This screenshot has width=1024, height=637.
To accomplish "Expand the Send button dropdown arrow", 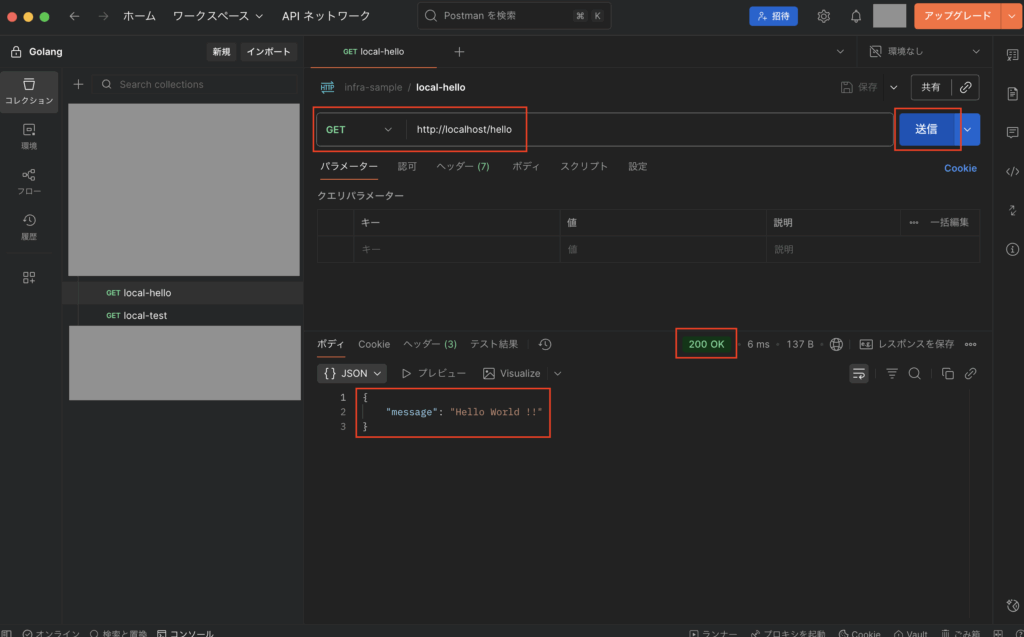I will (x=967, y=129).
